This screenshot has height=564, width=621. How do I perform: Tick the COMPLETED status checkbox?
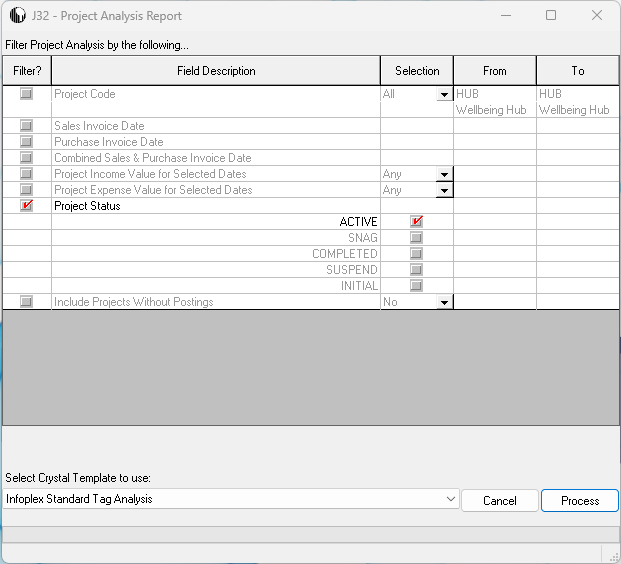point(416,254)
